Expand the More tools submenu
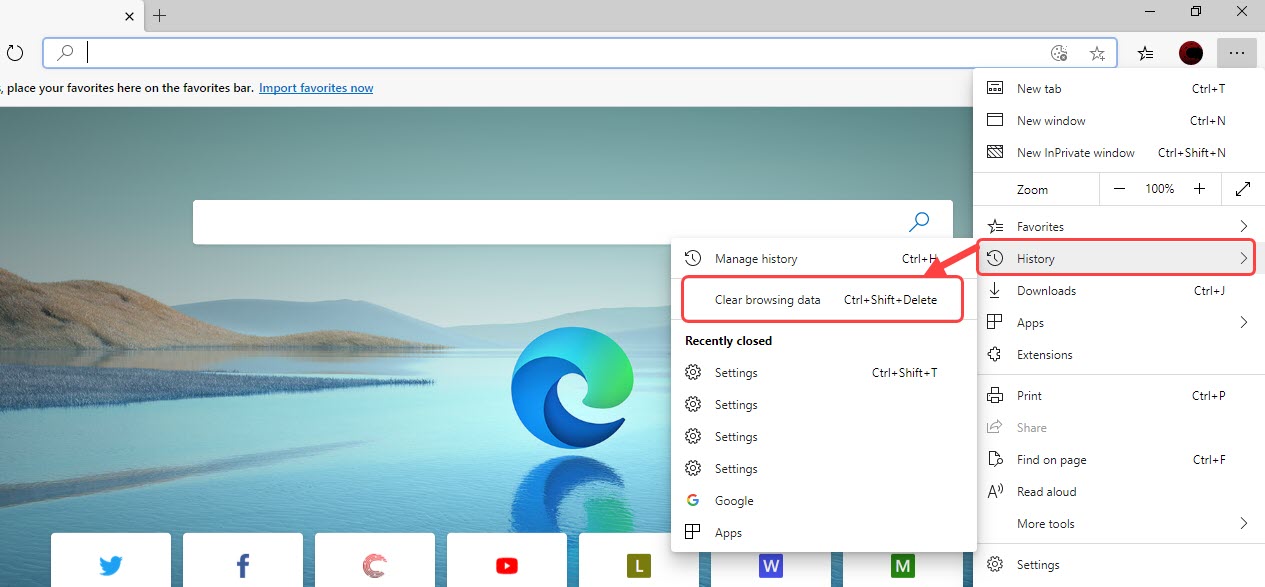Viewport: 1265px width, 587px height. (x=1118, y=524)
